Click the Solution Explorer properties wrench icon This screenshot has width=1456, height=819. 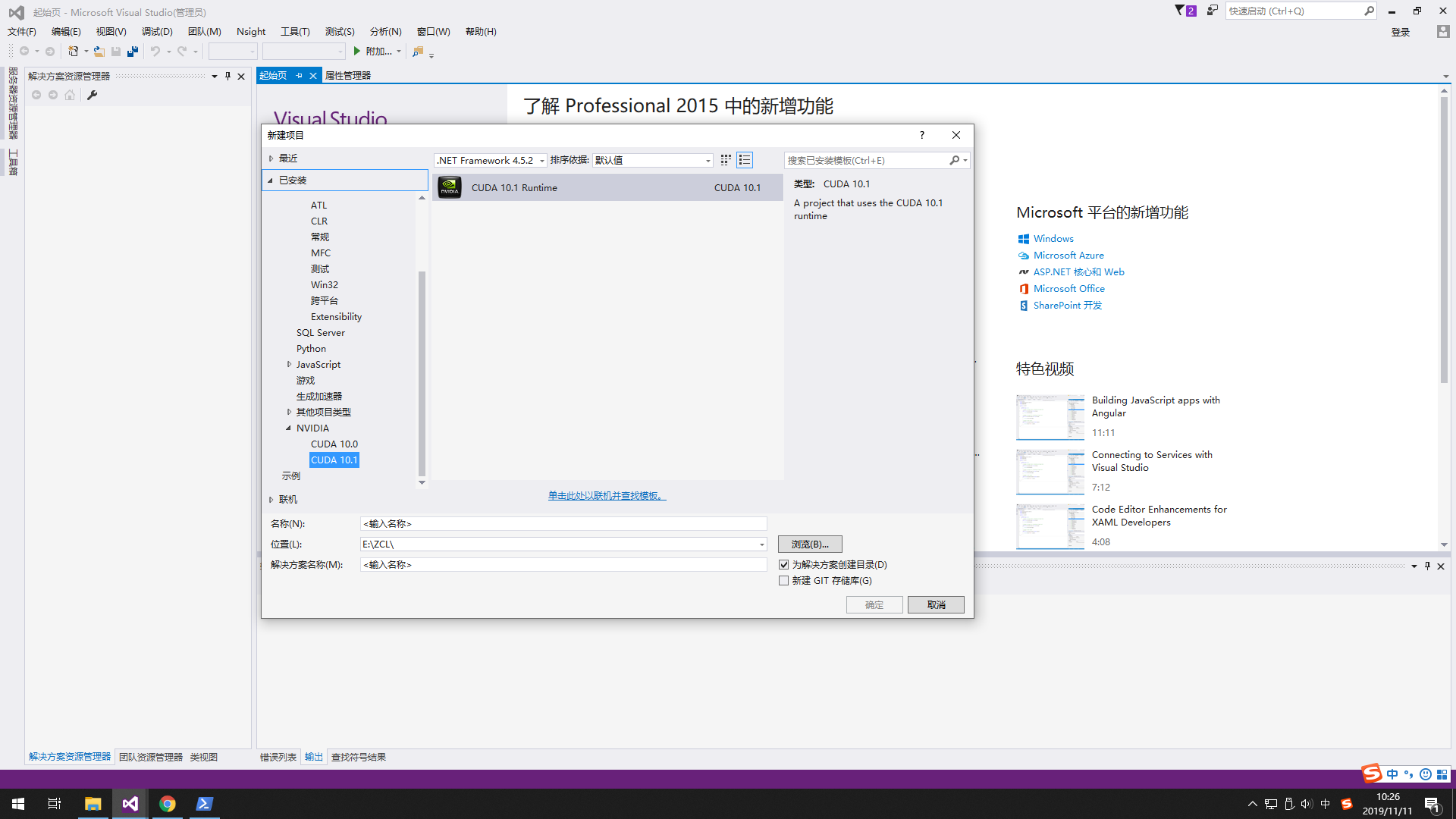coord(93,95)
